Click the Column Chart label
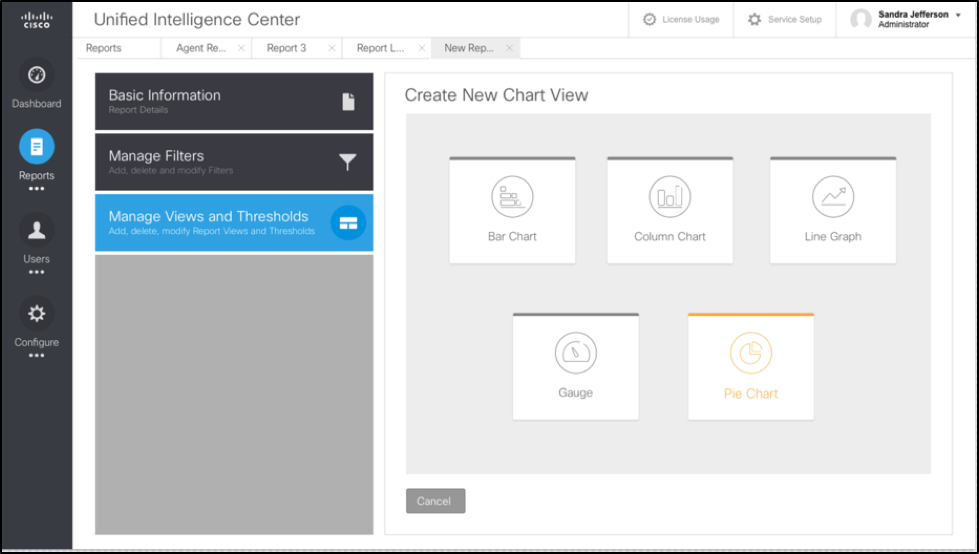Image resolution: width=979 pixels, height=554 pixels. point(670,237)
